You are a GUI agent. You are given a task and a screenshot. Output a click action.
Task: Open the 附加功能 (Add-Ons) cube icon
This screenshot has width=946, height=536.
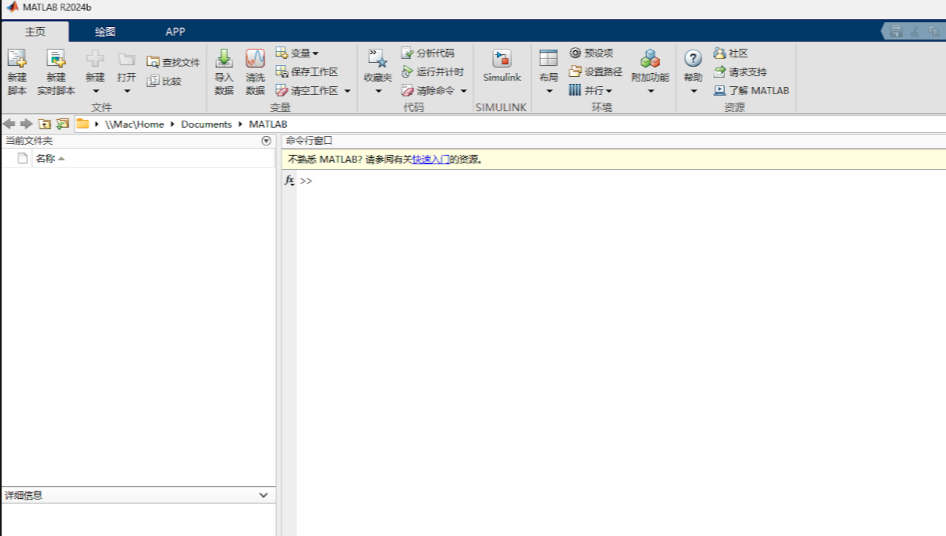point(650,59)
